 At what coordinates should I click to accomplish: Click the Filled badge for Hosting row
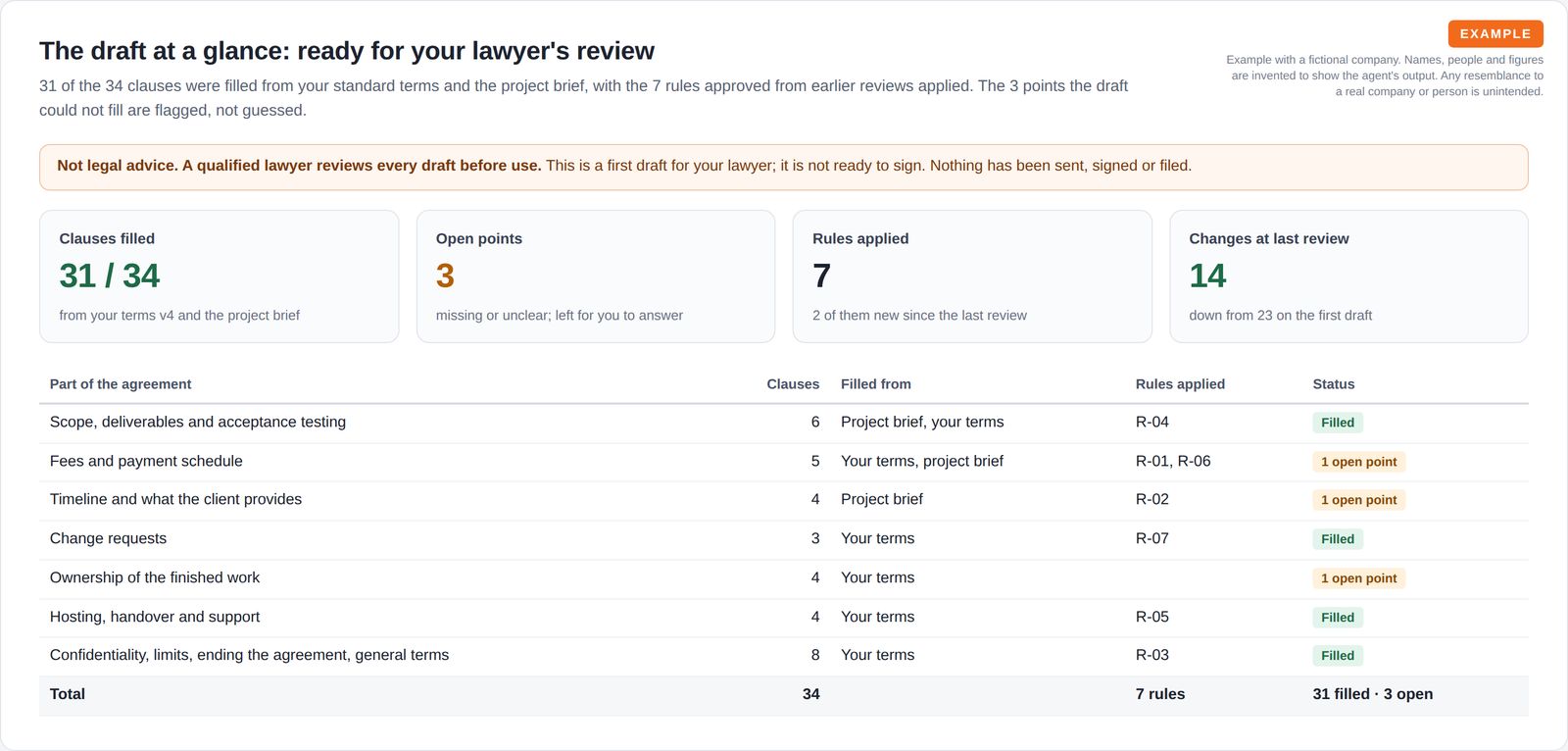click(1338, 618)
